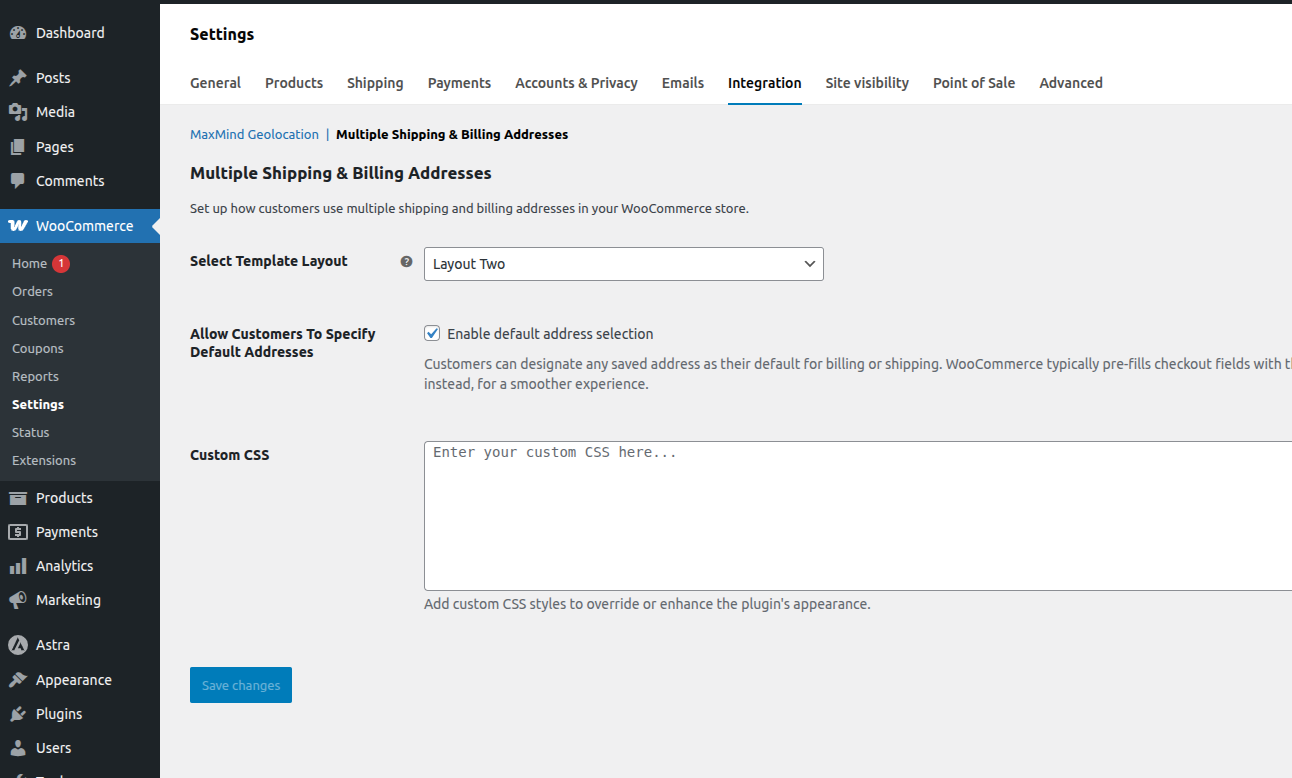The height and width of the screenshot is (778, 1292).
Task: Click the Save changes button
Action: point(241,685)
